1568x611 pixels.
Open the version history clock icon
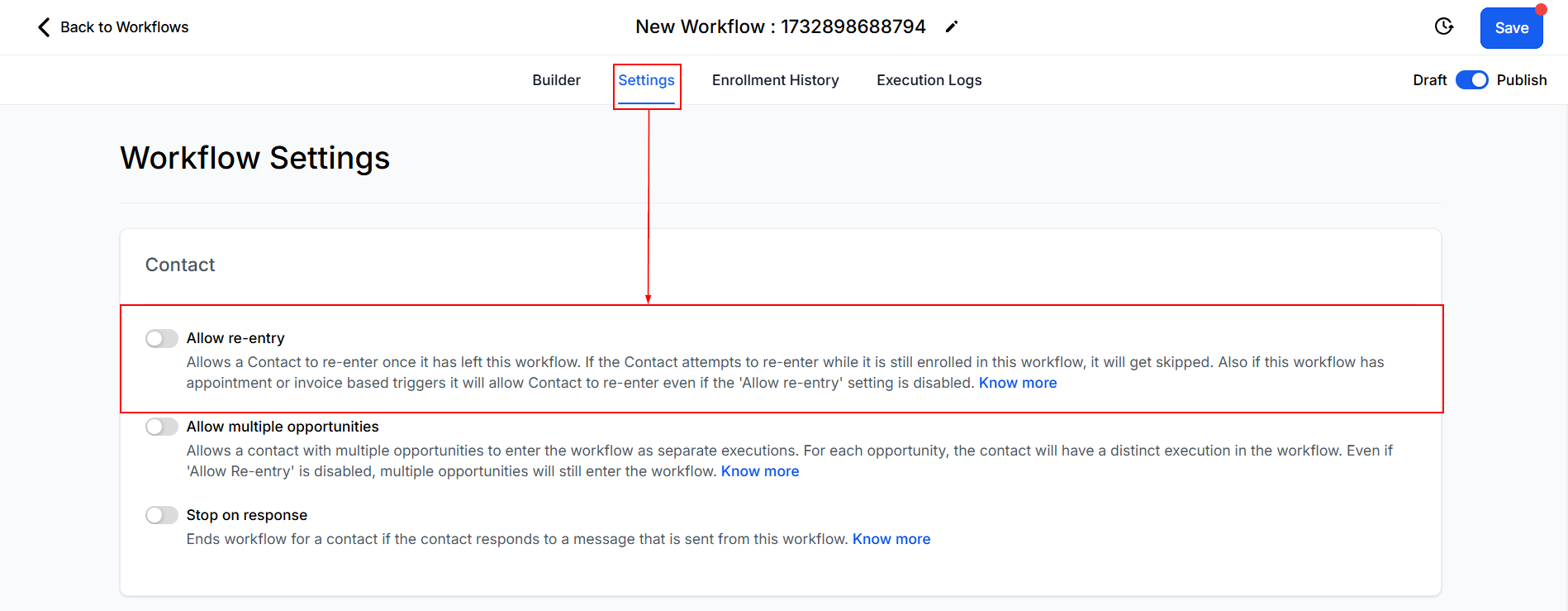(1443, 27)
